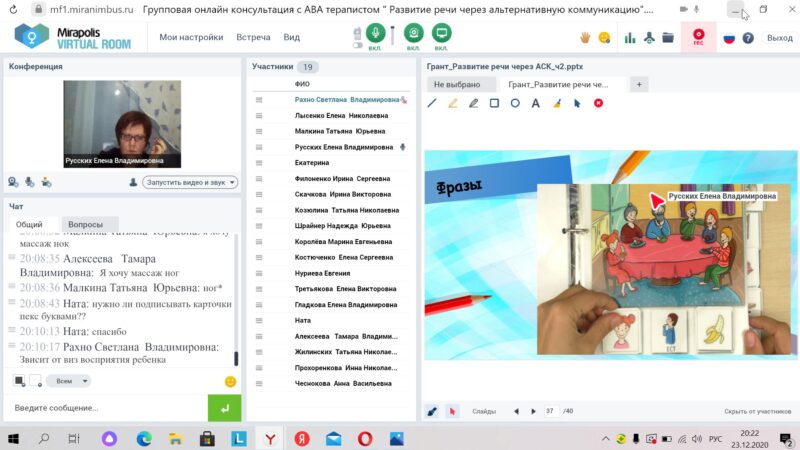Flip the small switch beside the microphone
800x450 pixels.
click(x=358, y=45)
